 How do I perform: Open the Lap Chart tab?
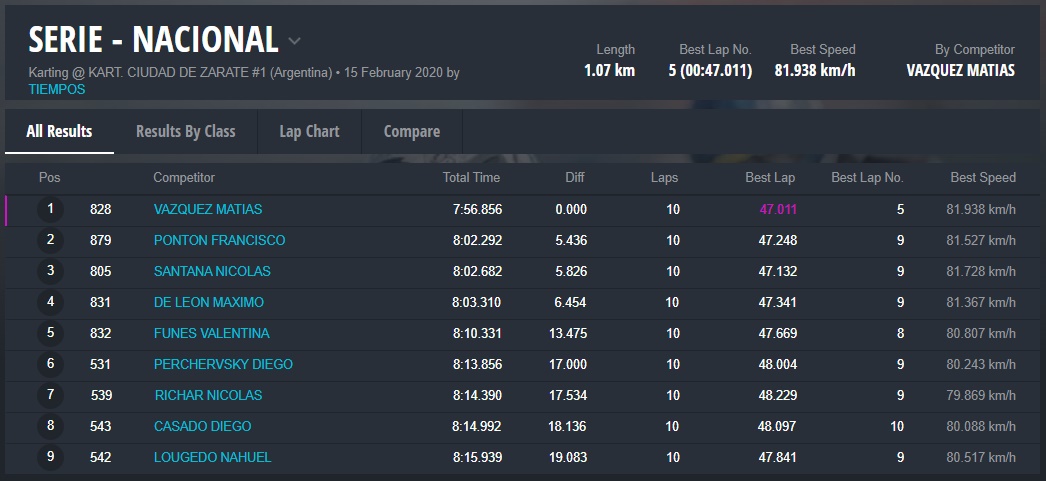309,131
